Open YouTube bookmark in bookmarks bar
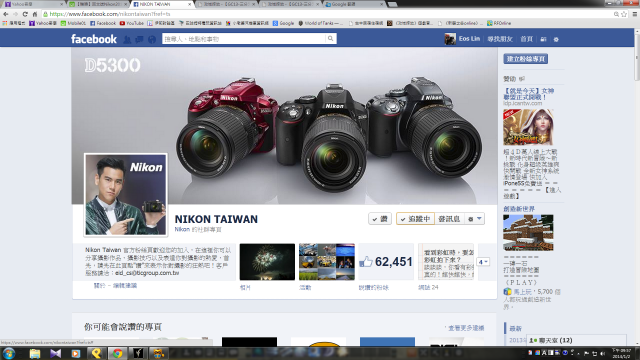The width and height of the screenshot is (640, 360). (132, 23)
